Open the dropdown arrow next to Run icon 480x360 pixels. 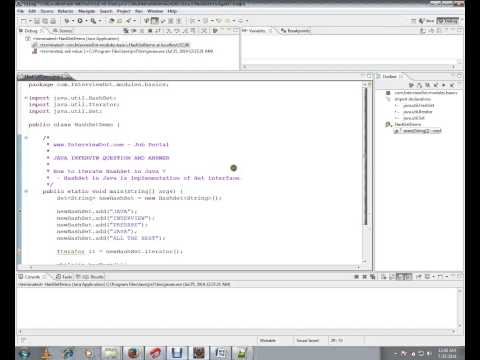(x=86, y=21)
